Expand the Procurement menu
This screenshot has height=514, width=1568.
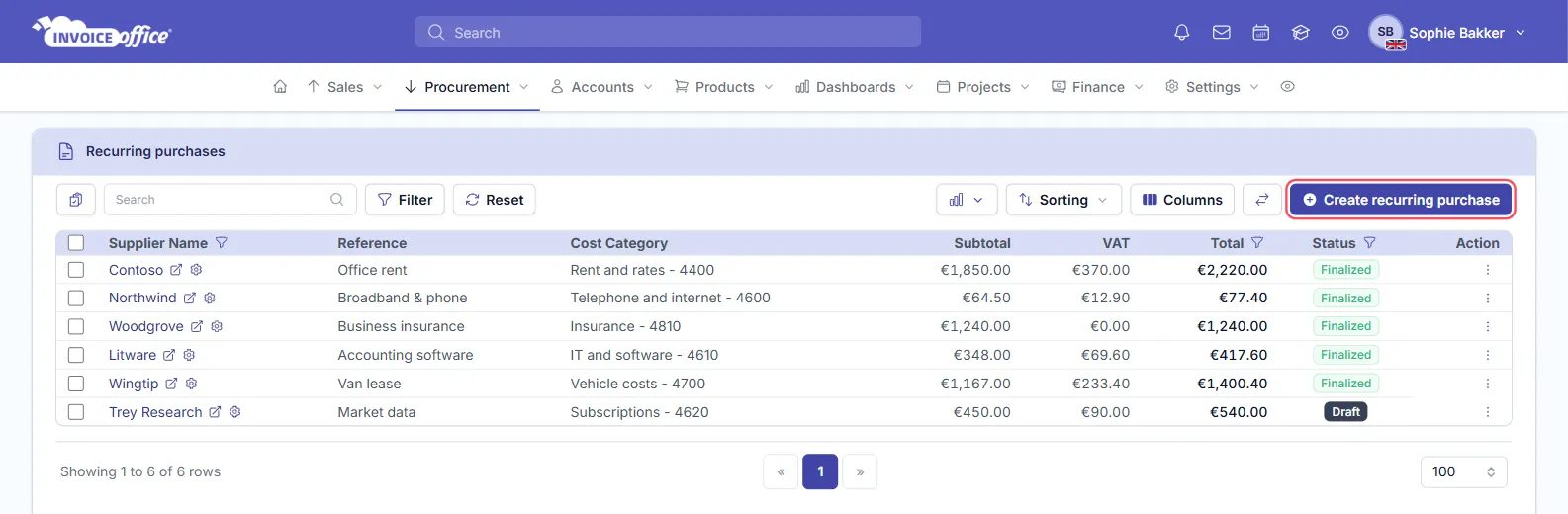click(x=467, y=87)
